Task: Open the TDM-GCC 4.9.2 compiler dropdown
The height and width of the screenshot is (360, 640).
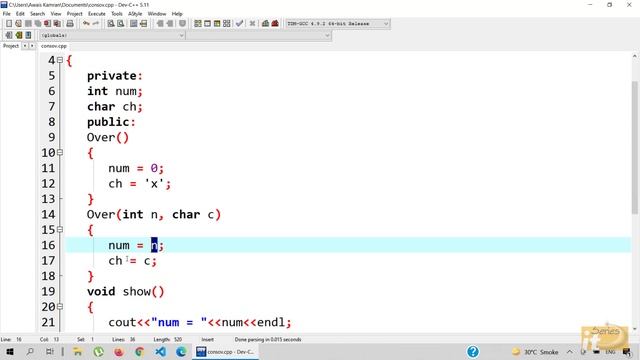Action: pos(337,24)
